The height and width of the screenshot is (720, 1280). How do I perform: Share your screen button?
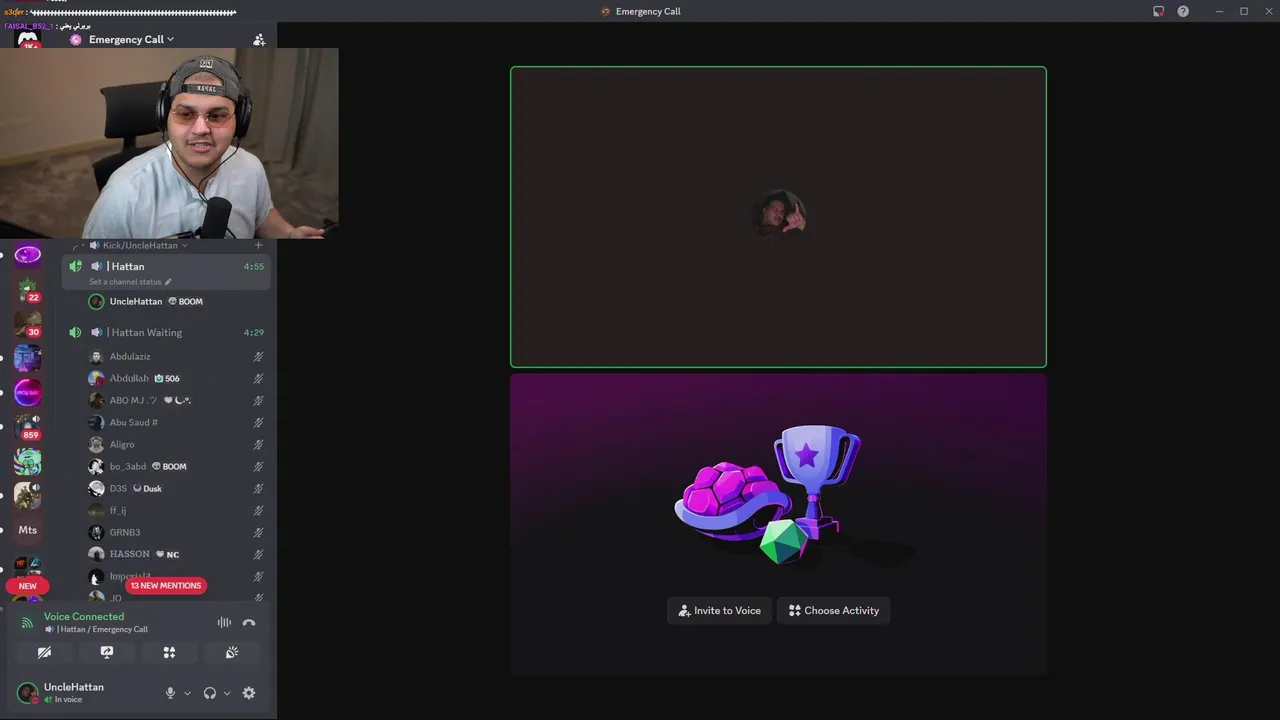107,652
